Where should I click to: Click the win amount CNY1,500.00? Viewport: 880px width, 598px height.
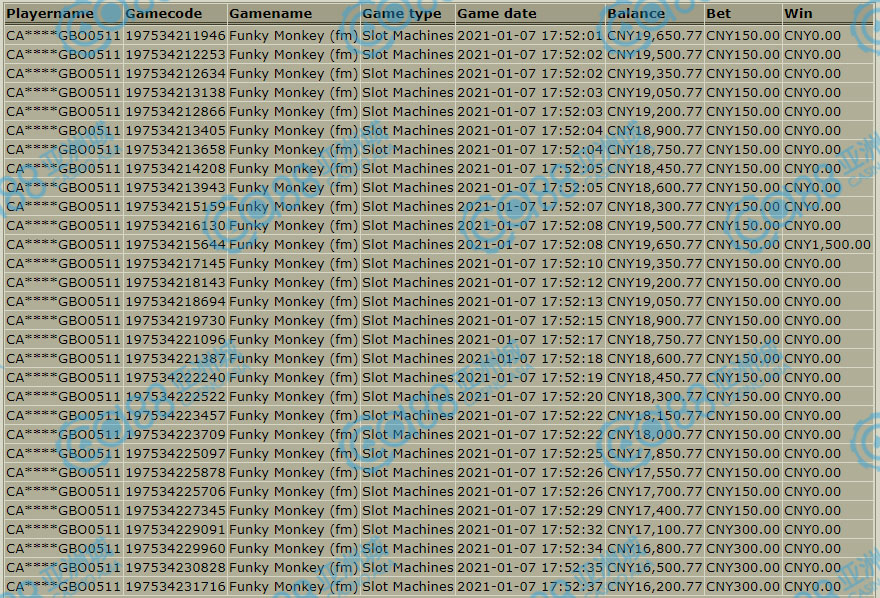[x=827, y=245]
